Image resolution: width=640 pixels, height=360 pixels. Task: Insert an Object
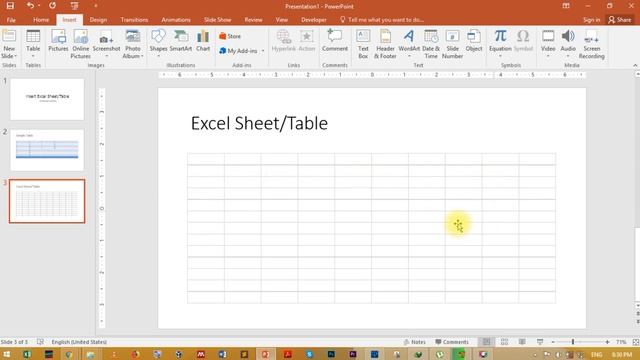coord(474,41)
